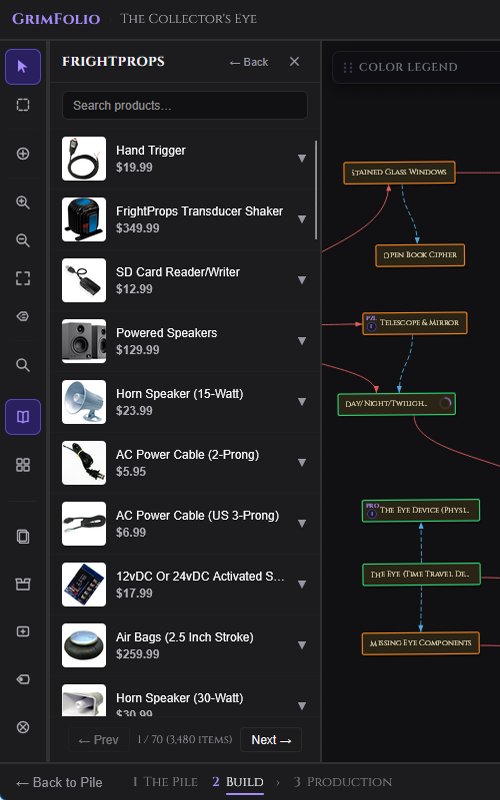
Task: Activate the marquee selection tool
Action: click(x=23, y=105)
